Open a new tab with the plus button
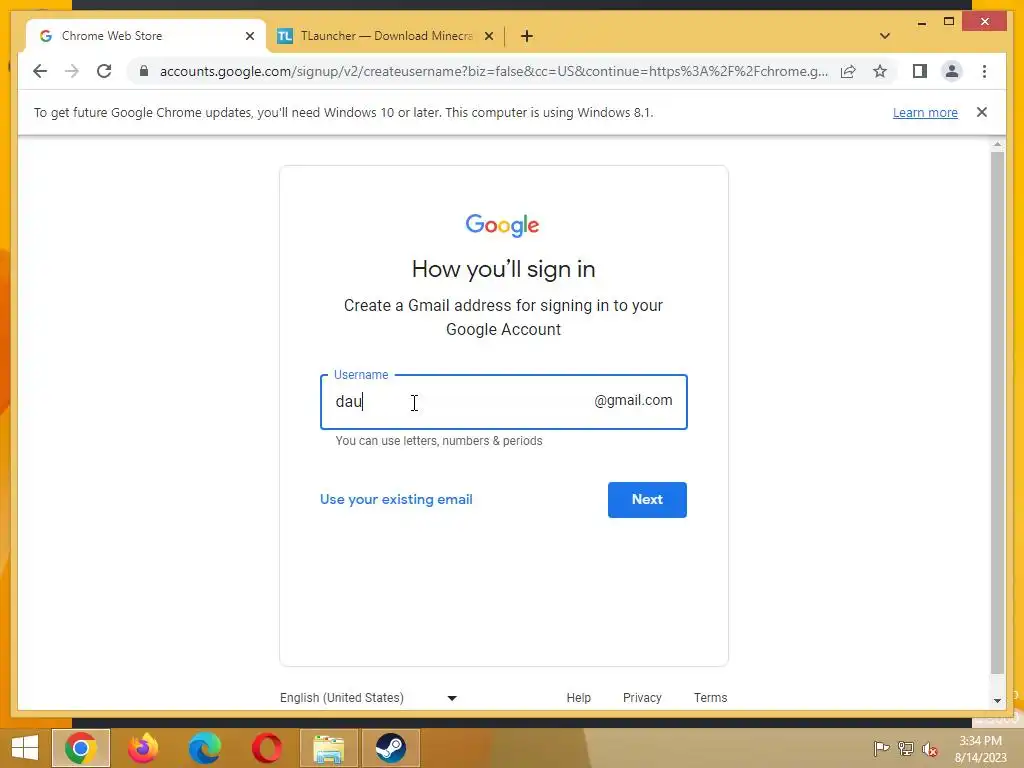The width and height of the screenshot is (1024, 768). coord(527,36)
